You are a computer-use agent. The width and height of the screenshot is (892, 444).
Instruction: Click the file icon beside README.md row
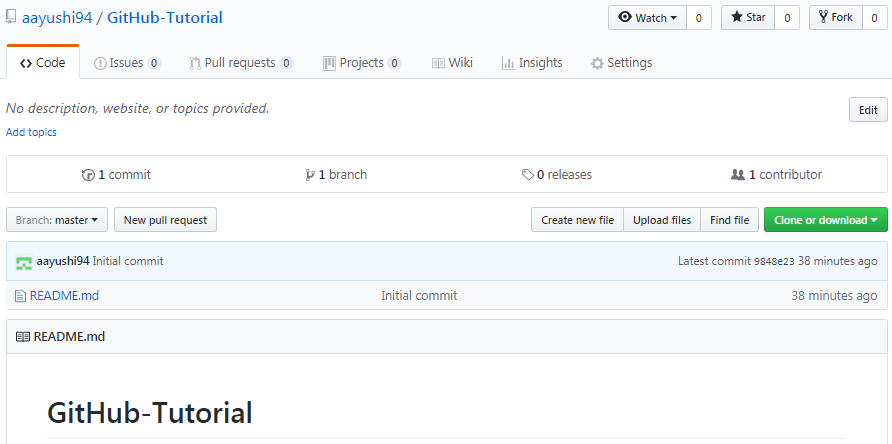(20, 296)
